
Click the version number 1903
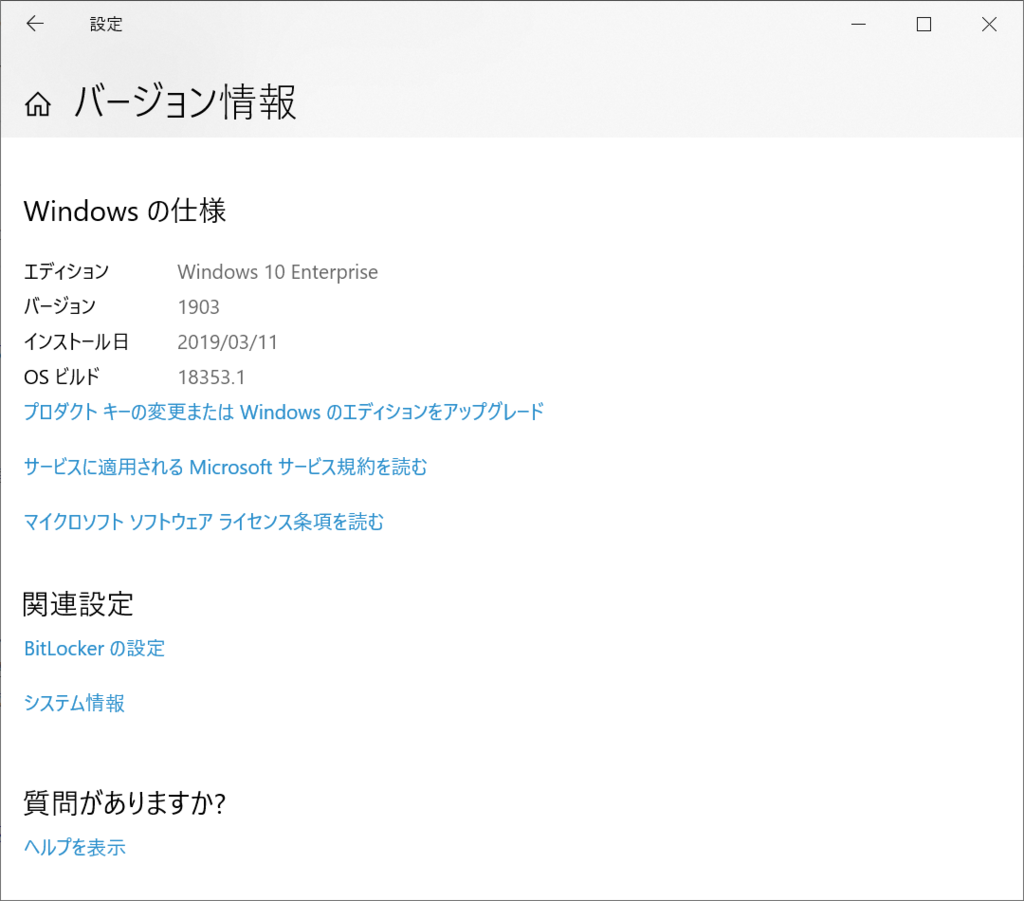199,307
